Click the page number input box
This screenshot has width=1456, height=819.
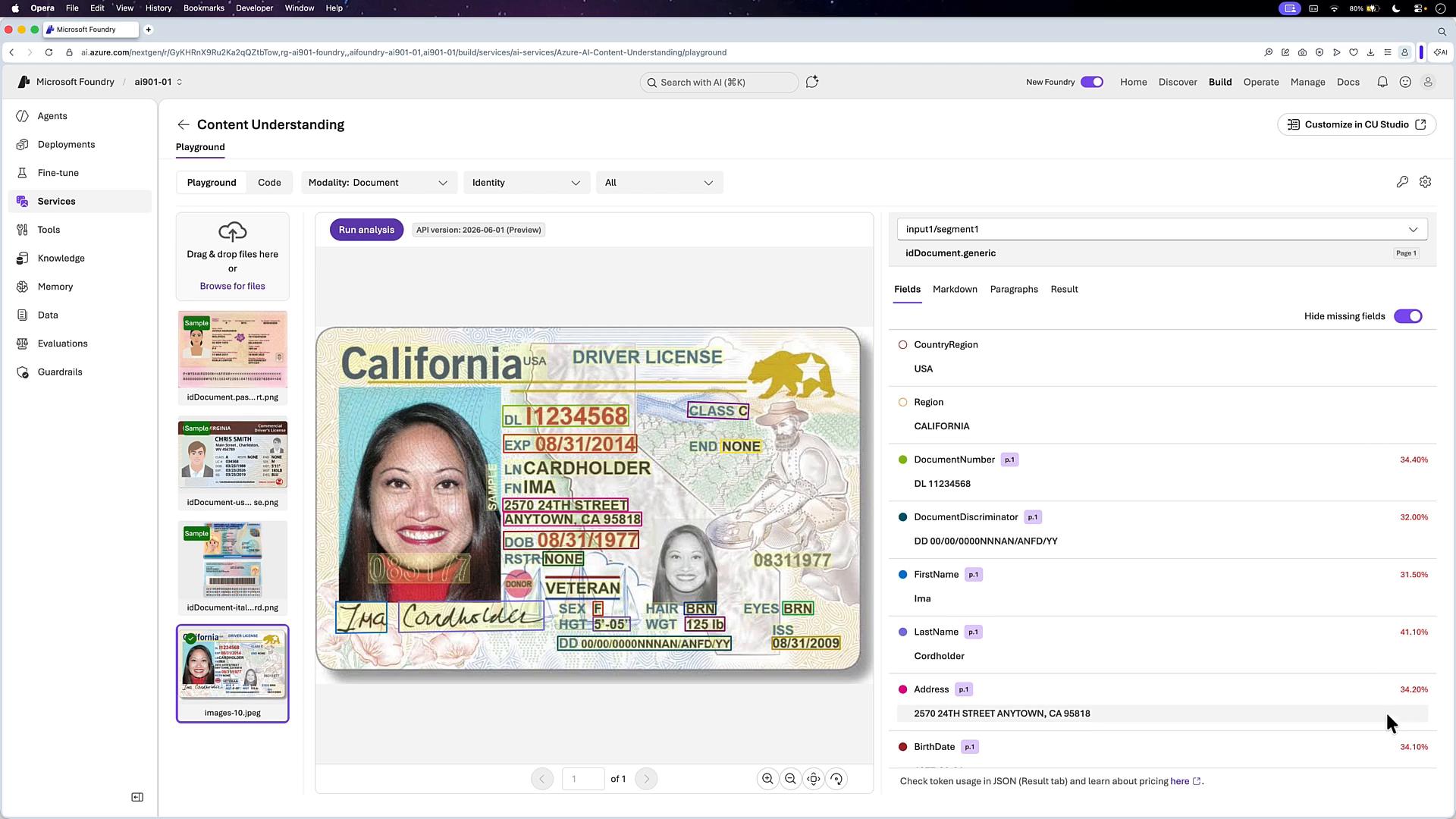coord(582,779)
